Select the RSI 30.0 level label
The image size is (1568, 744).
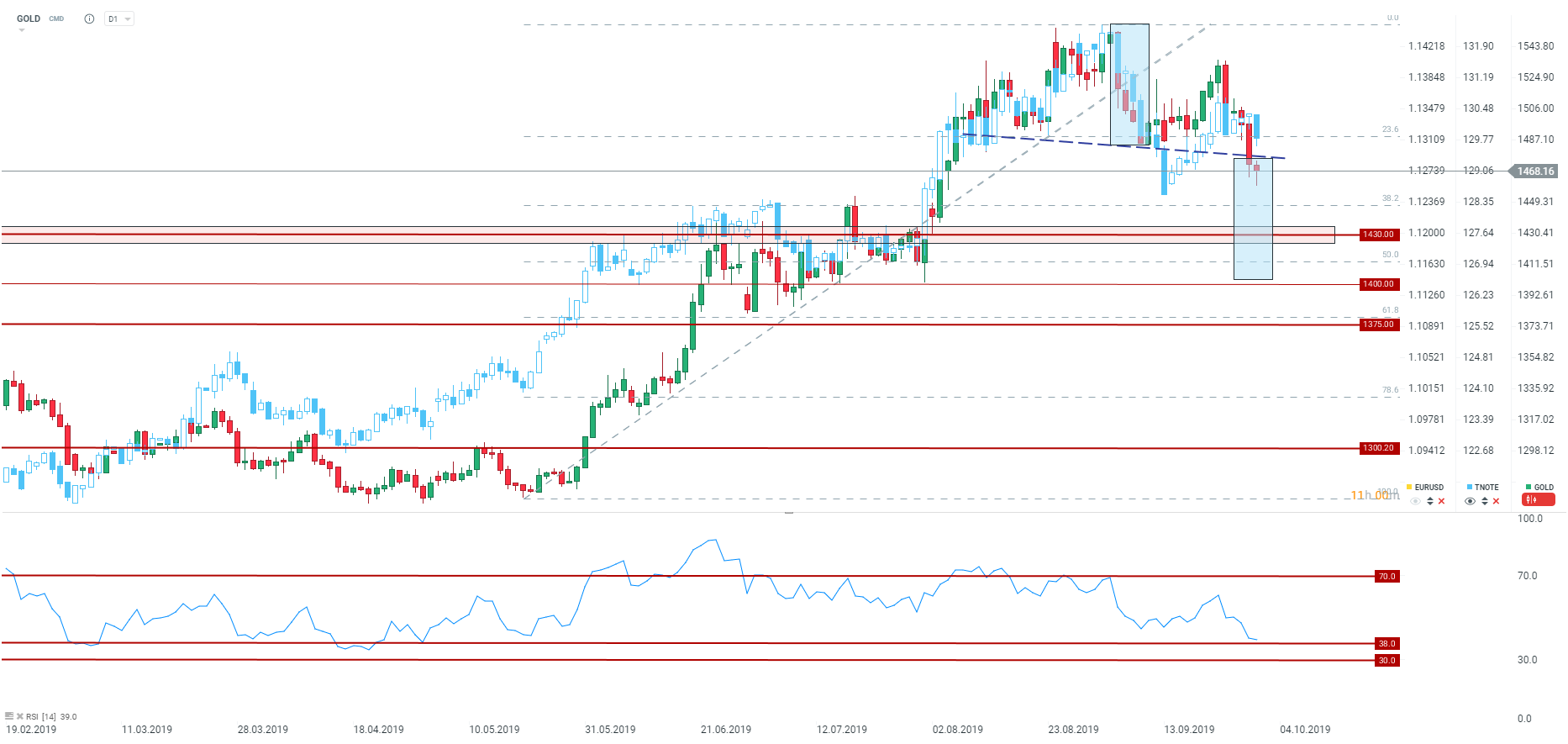[1386, 661]
